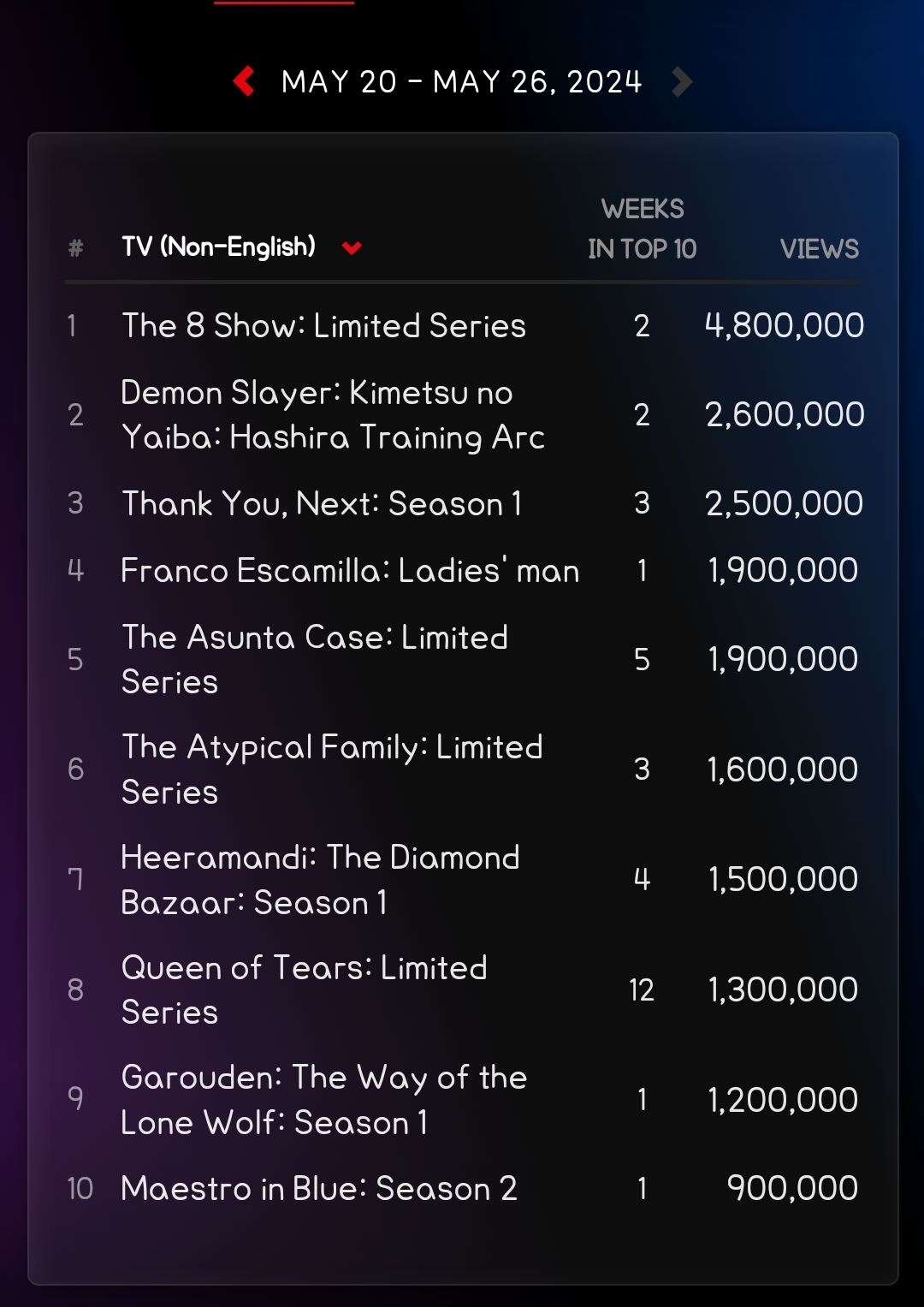Screen dimensions: 924x1307
Task: Click the Views column header
Action: tap(819, 249)
